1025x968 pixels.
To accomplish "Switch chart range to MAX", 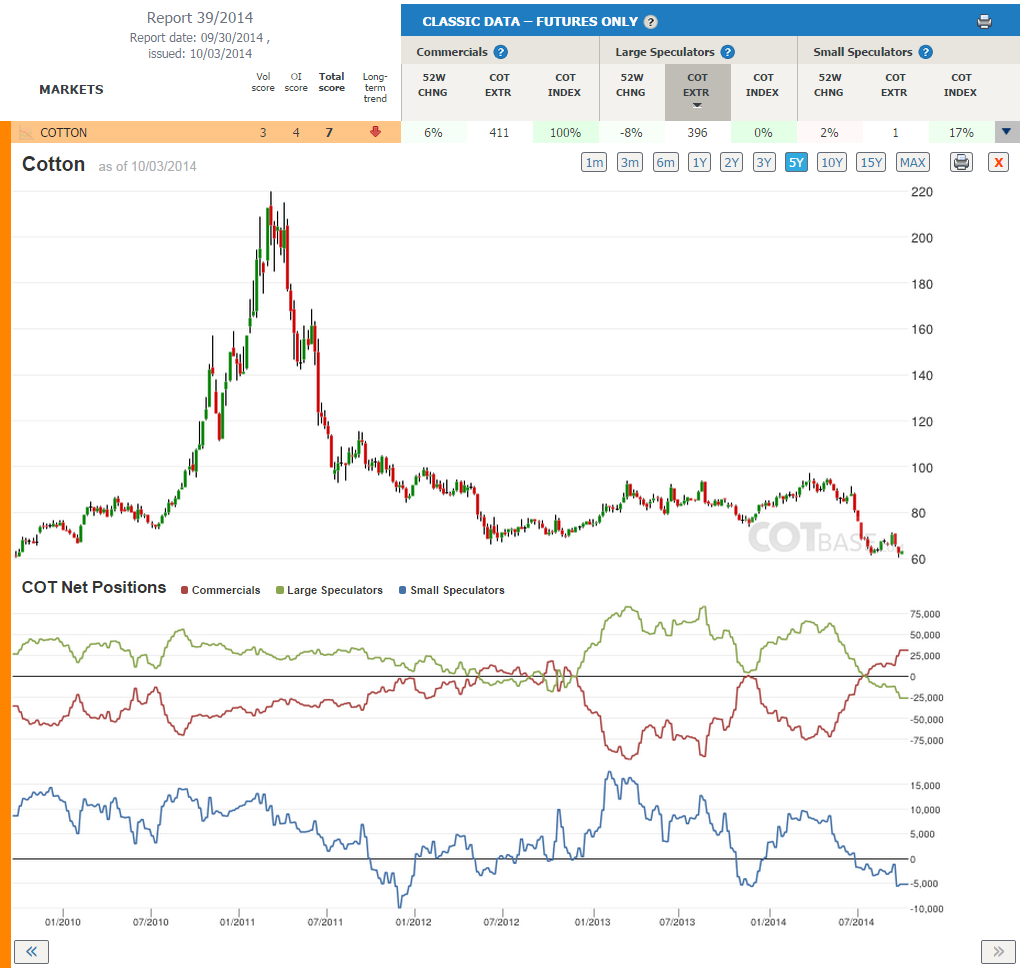I will [x=913, y=162].
